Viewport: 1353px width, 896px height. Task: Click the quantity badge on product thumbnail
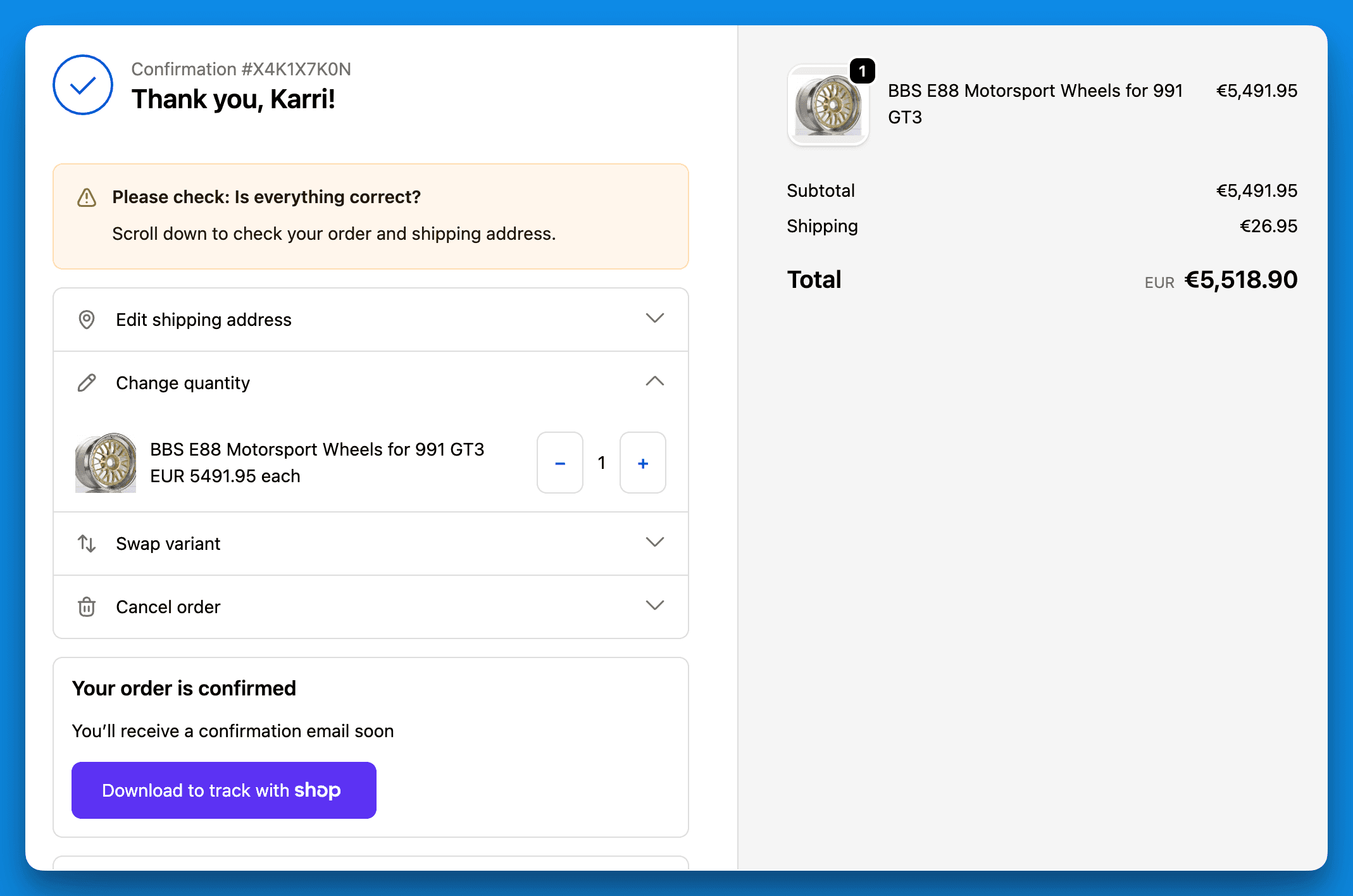(862, 71)
